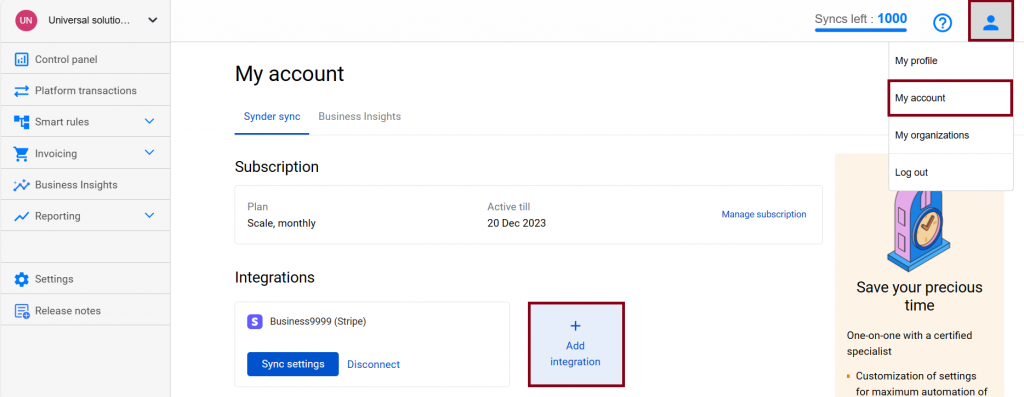Screen dimensions: 1024x397
Task: Click the plus icon in Add integration
Action: click(575, 326)
